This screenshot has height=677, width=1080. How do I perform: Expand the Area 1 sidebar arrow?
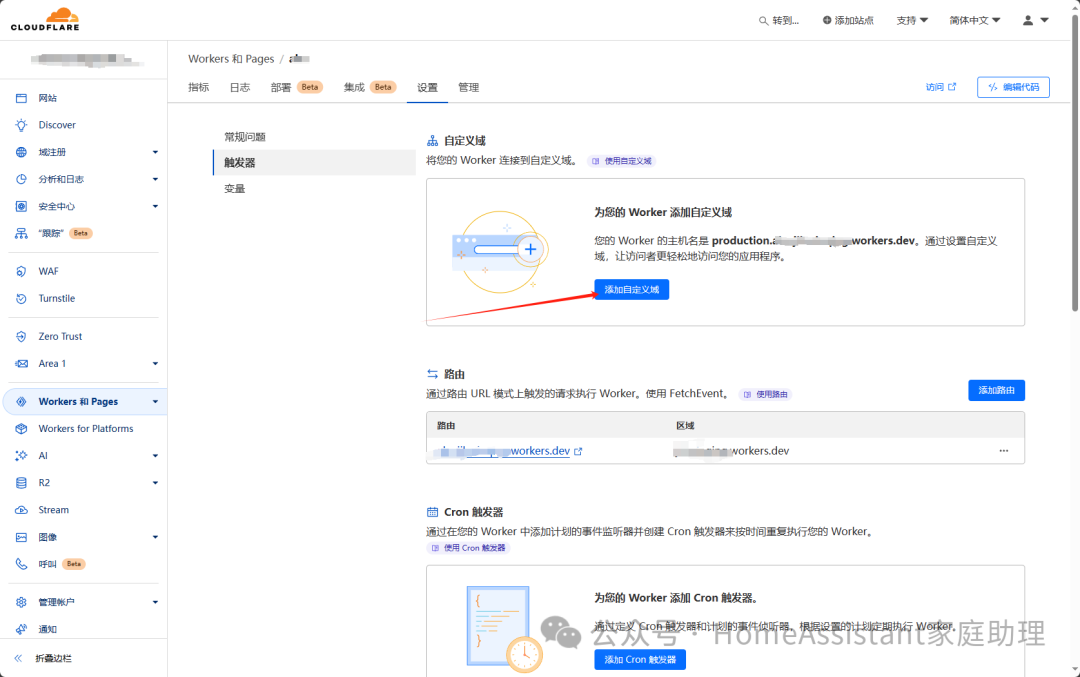click(155, 364)
